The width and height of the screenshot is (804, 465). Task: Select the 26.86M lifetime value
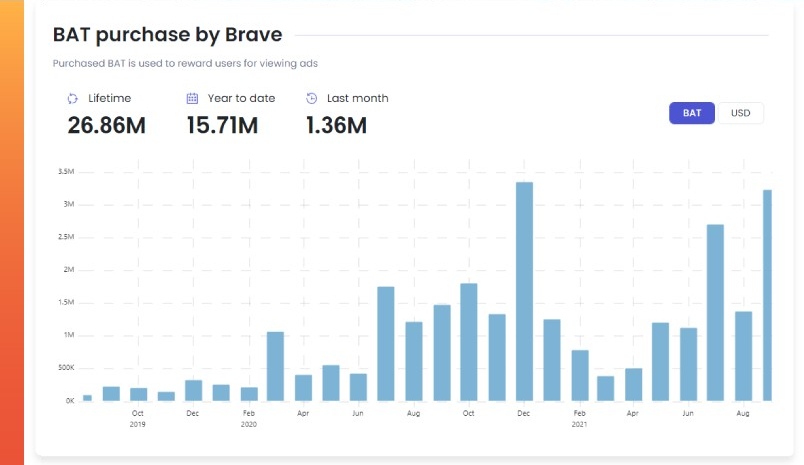tap(107, 126)
